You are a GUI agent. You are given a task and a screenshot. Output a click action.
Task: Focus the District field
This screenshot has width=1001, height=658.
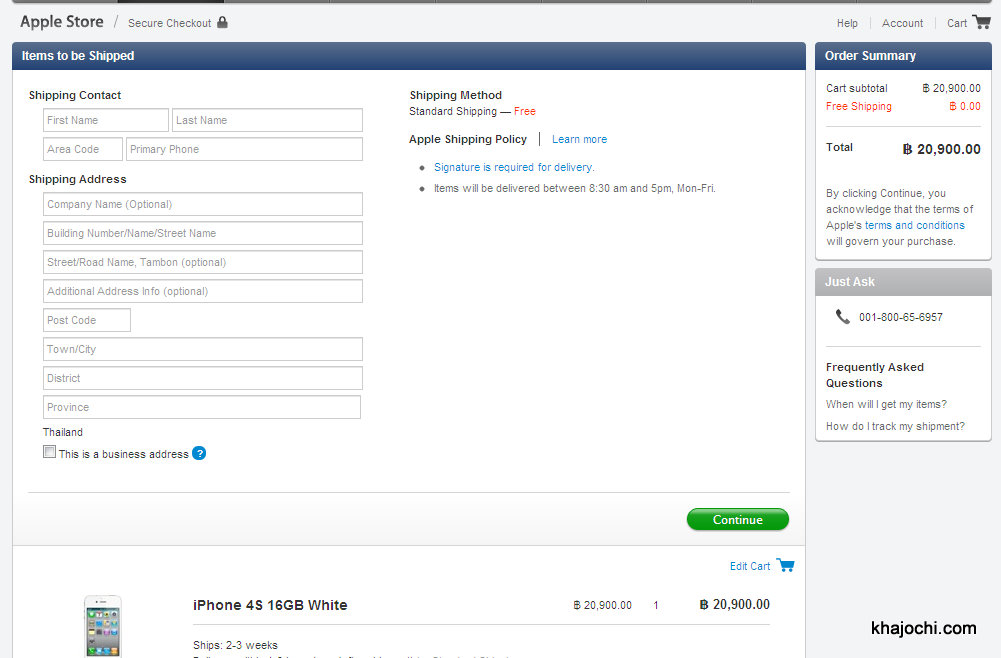pos(203,378)
